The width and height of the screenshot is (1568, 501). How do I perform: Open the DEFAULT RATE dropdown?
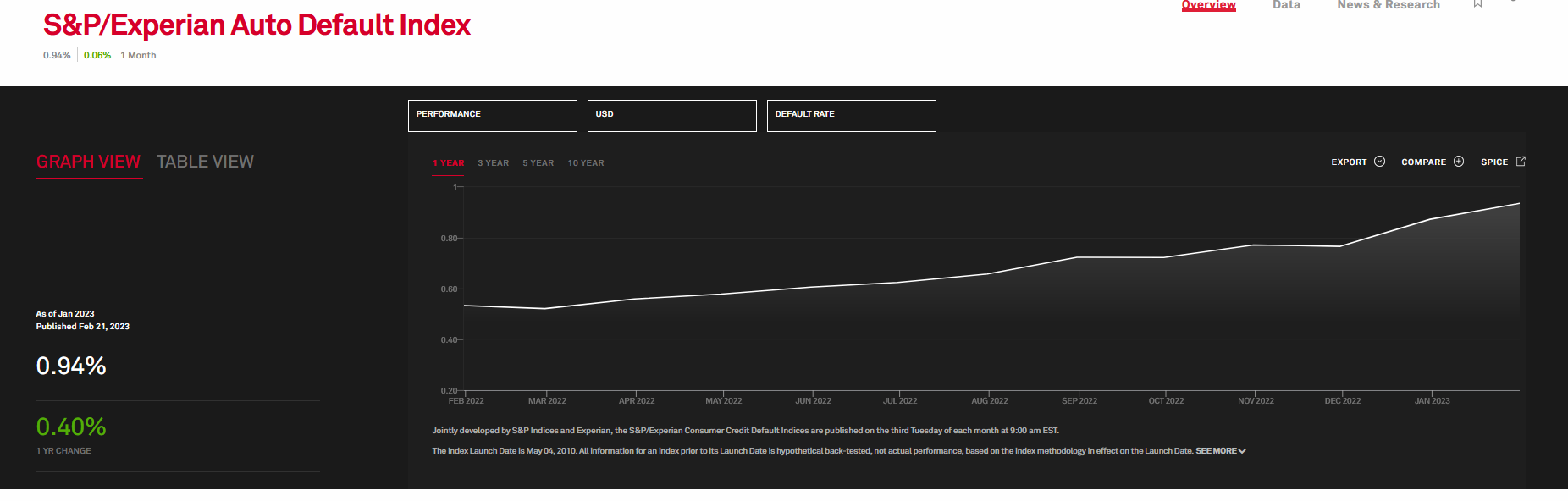852,116
